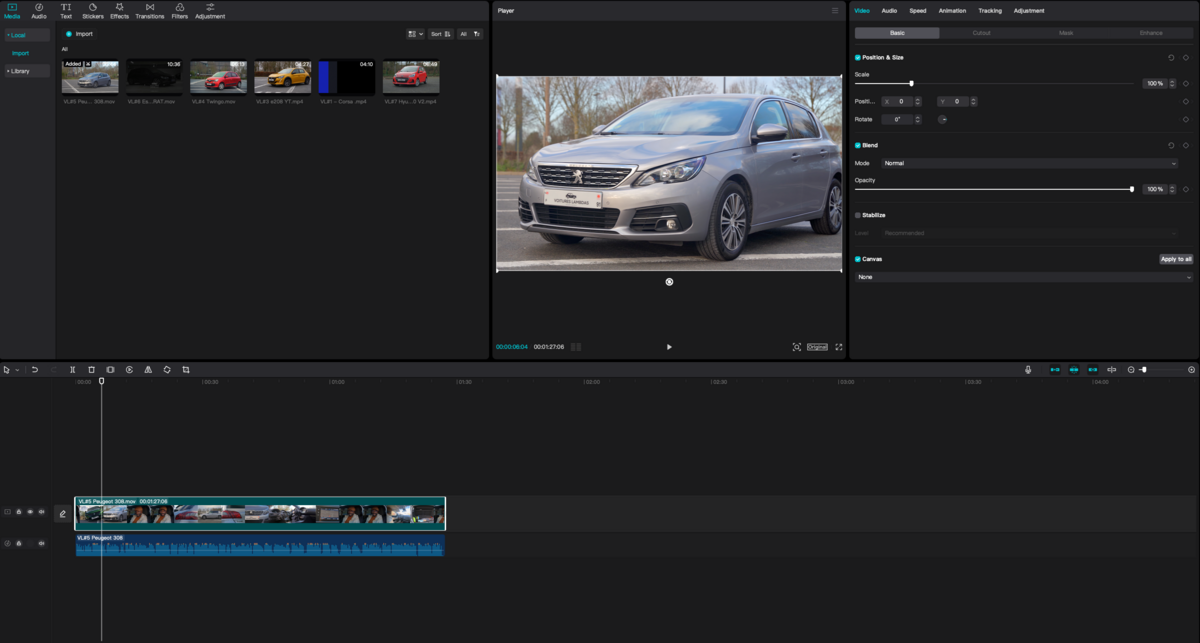Click the Delete trash icon above timeline

91,370
